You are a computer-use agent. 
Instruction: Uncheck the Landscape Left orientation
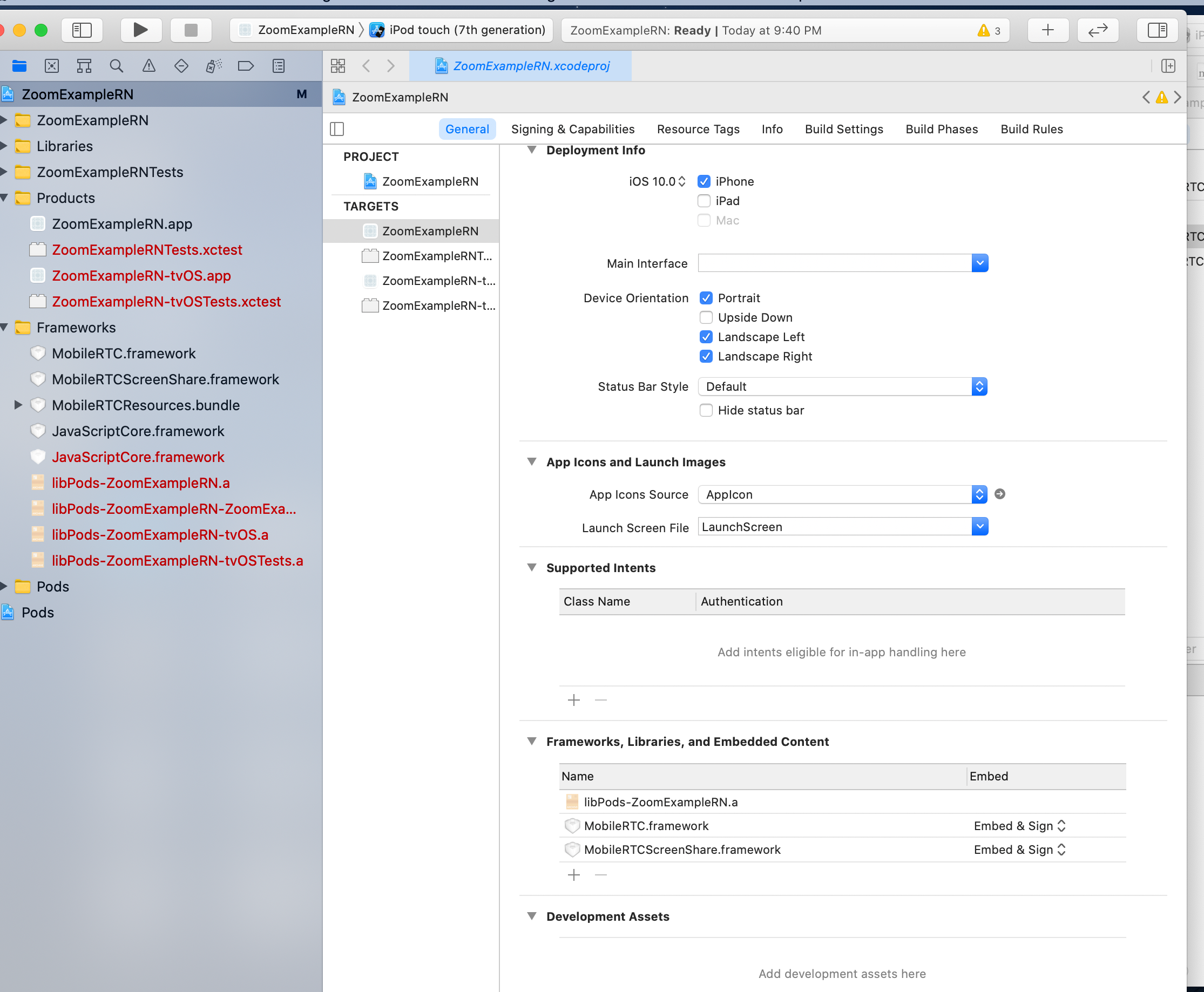(x=706, y=337)
